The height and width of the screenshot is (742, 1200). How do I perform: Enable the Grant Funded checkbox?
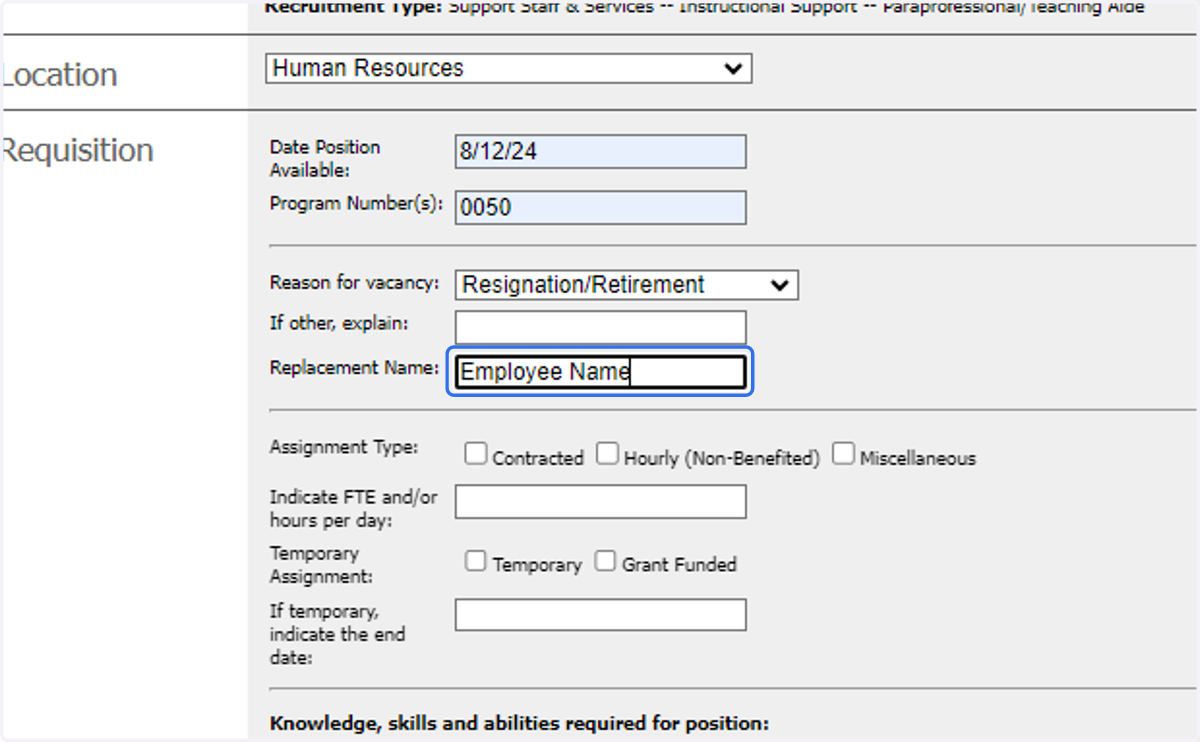point(605,561)
